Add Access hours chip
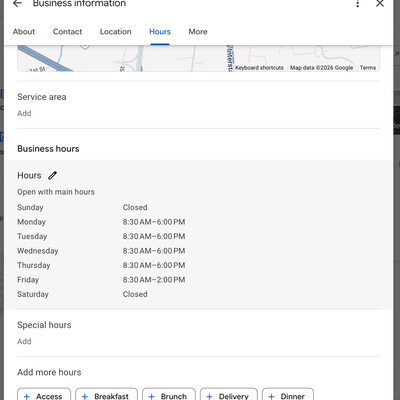 (44, 395)
